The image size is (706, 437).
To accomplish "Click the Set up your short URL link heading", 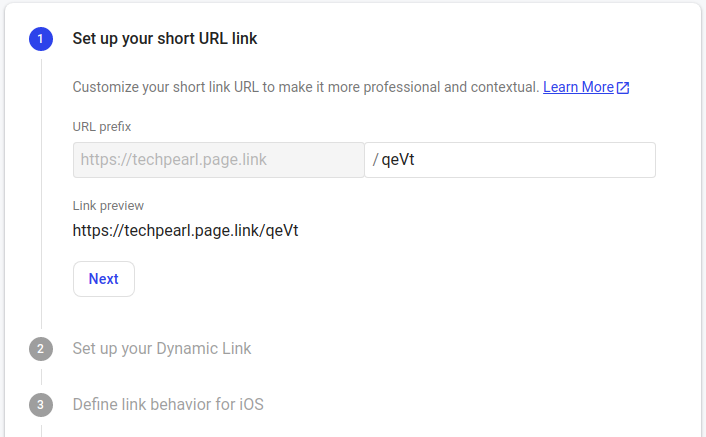I will tap(165, 39).
